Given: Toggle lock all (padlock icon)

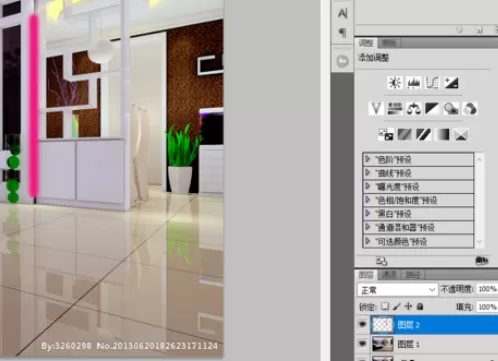Looking at the screenshot, I should 420,306.
